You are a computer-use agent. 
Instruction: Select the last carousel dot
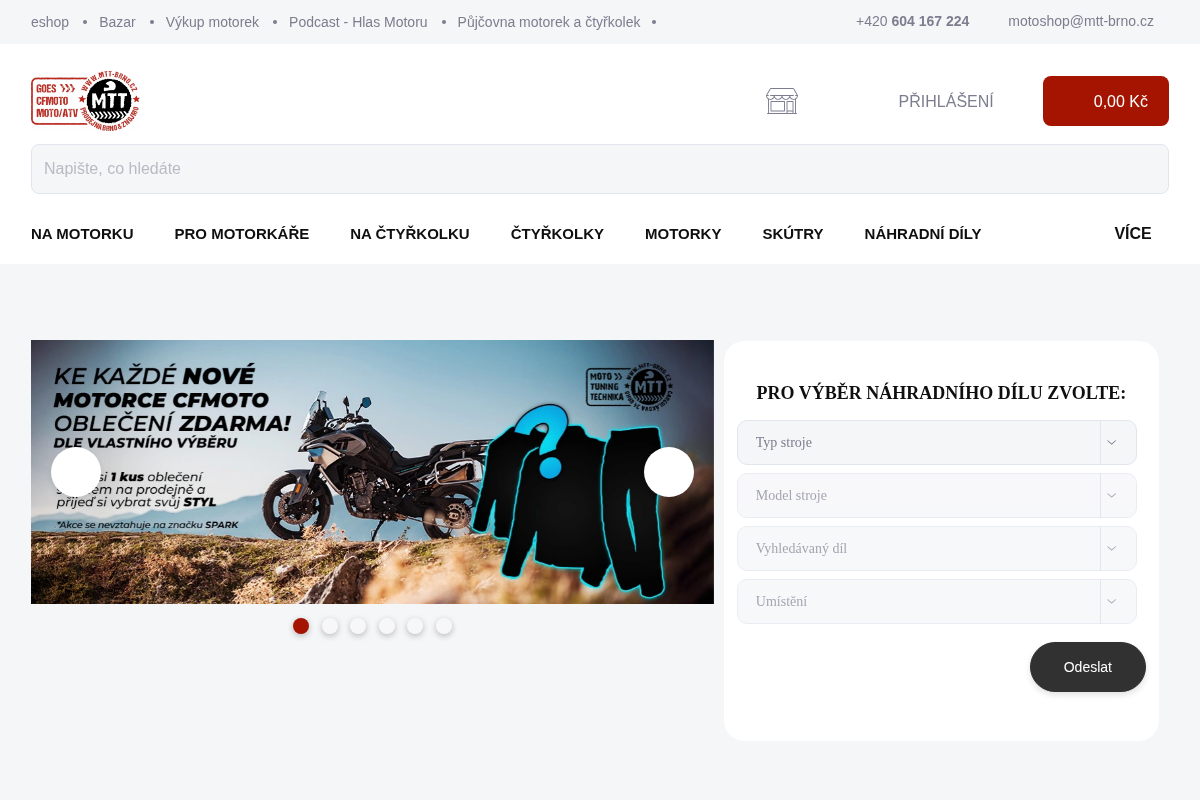click(x=444, y=626)
